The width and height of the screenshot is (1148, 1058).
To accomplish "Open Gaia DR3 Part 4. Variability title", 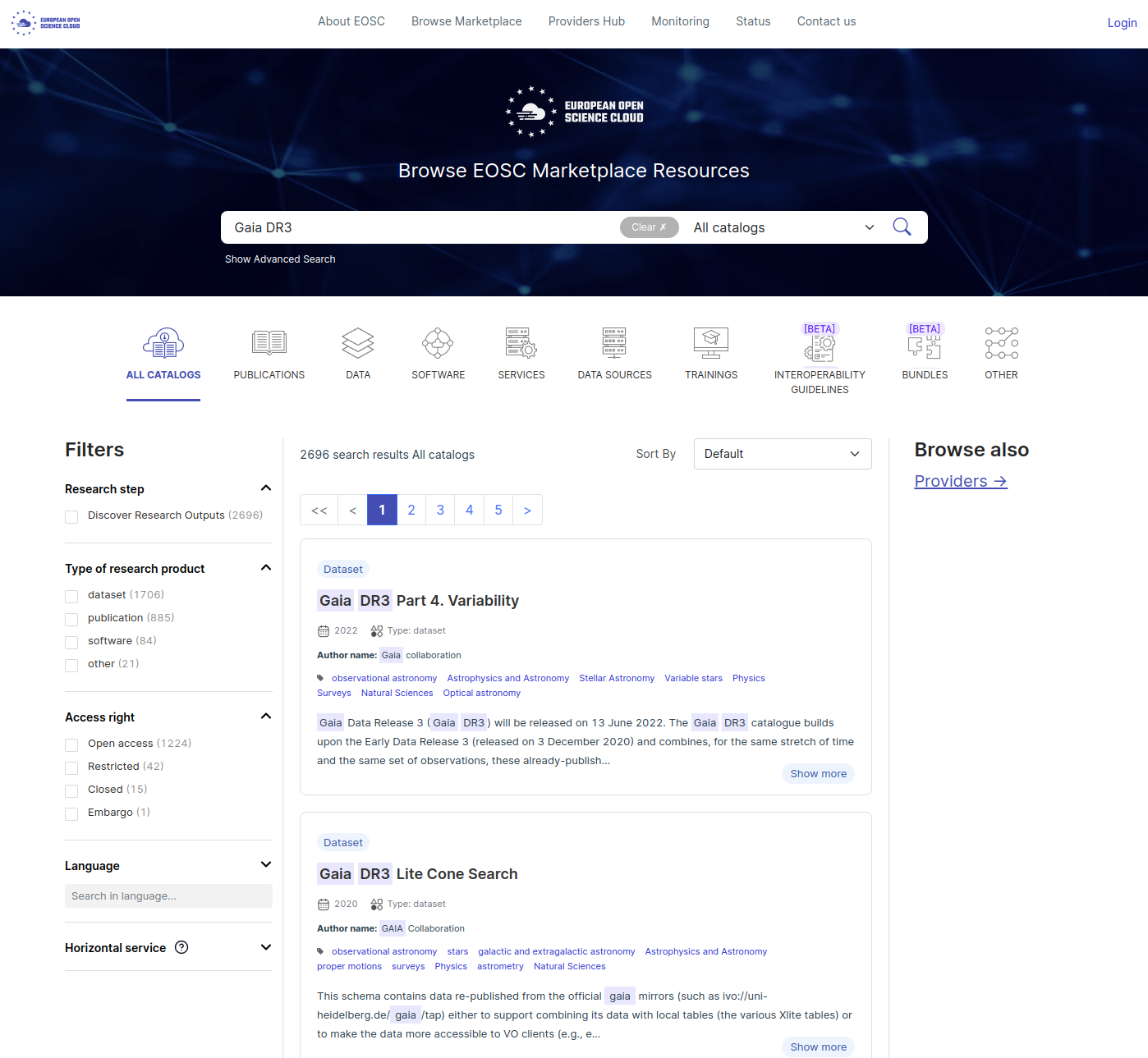I will click(418, 601).
